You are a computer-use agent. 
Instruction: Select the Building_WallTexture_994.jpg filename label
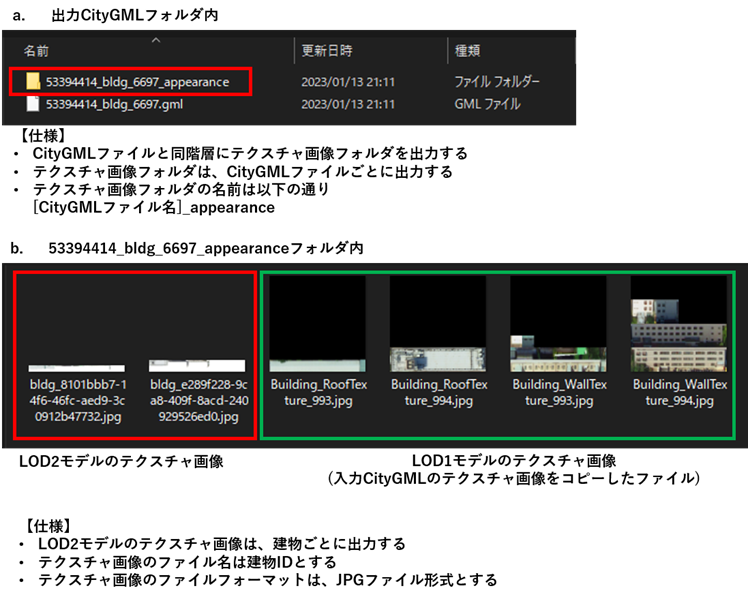[x=680, y=392]
